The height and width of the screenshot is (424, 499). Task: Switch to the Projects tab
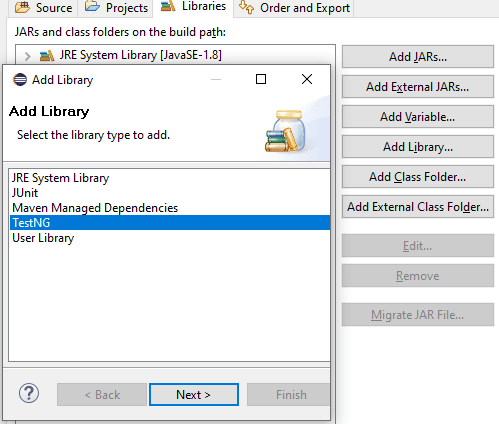[x=116, y=8]
